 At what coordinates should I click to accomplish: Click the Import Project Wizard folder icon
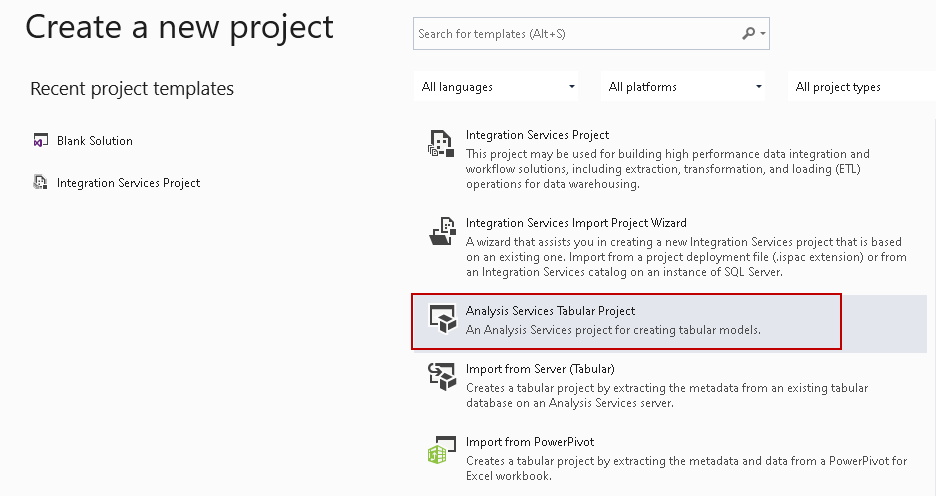coord(439,231)
